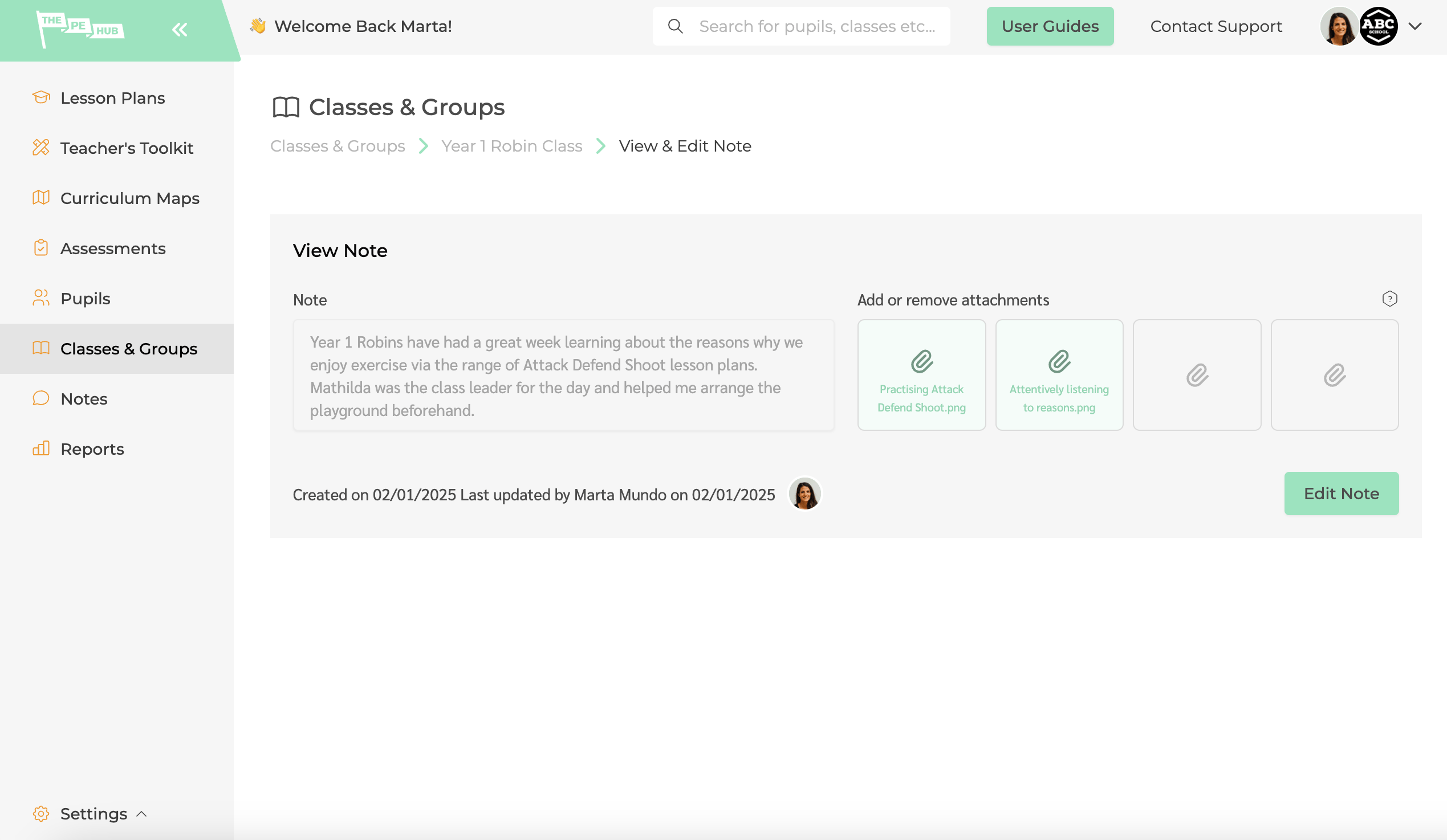Select the Teacher's Toolkit icon

(41, 148)
